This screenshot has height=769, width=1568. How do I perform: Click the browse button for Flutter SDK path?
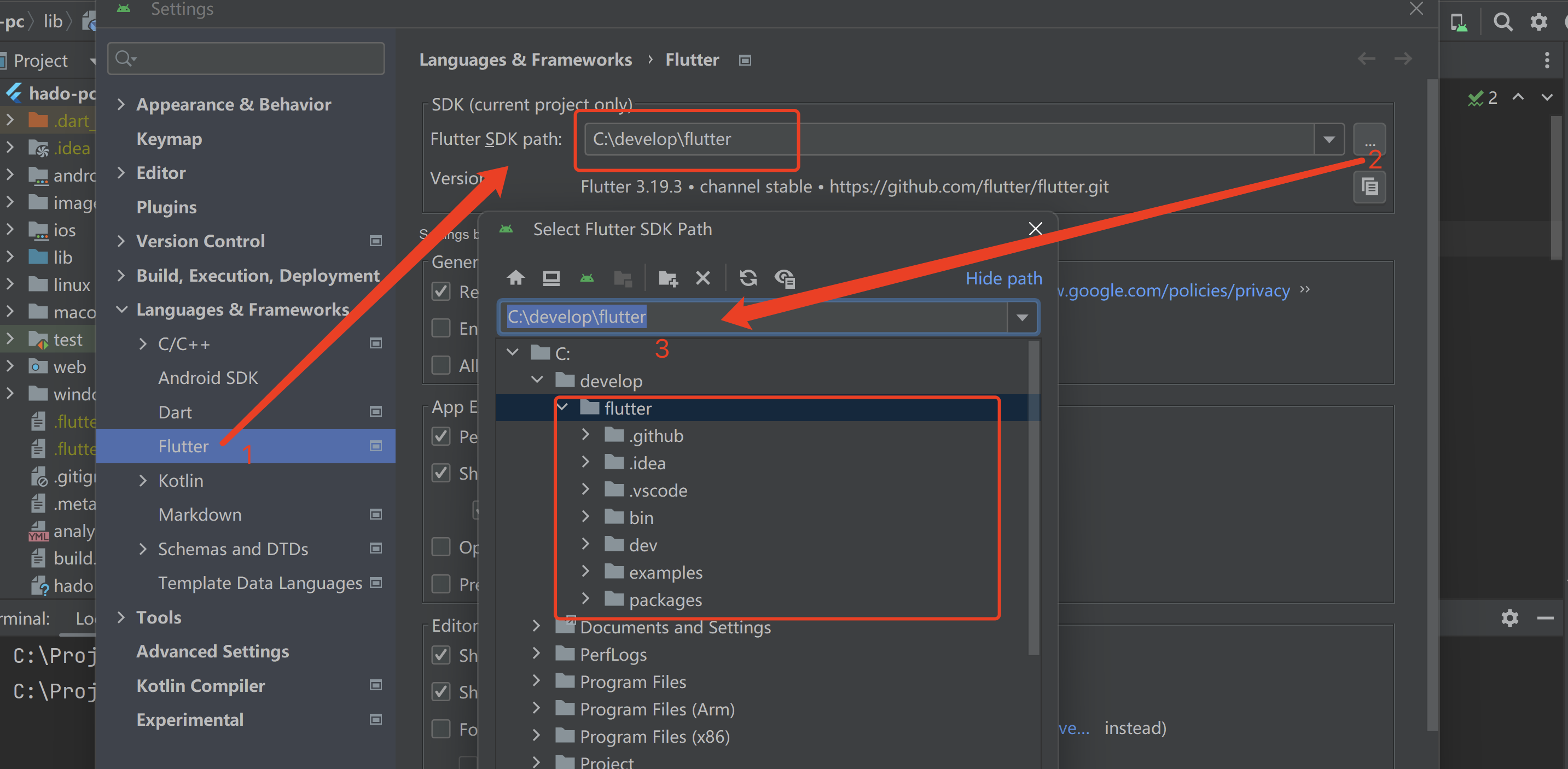[x=1370, y=139]
